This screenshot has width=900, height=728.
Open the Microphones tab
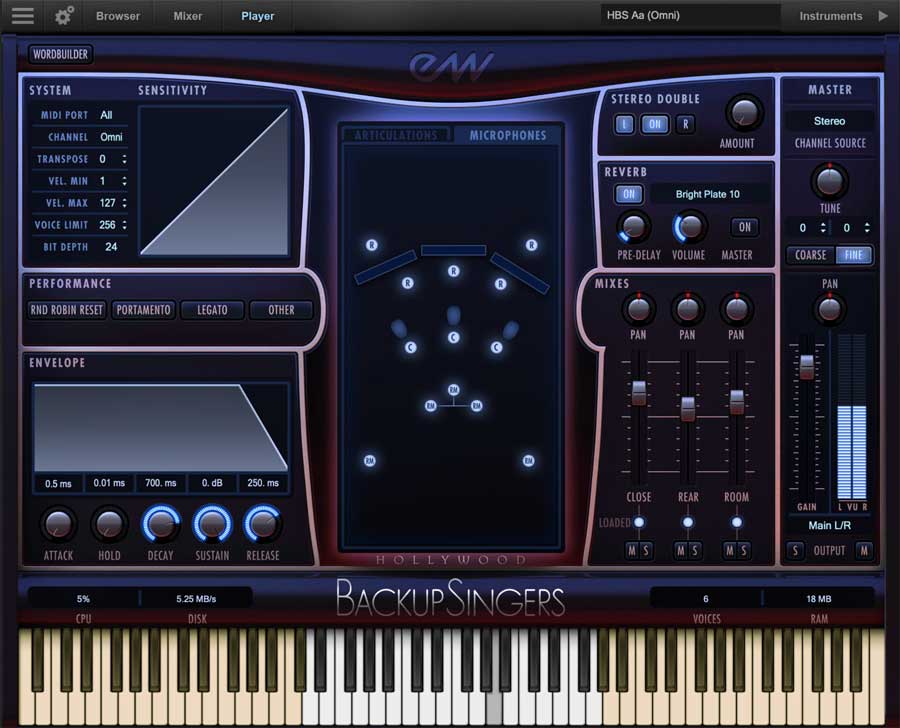508,135
